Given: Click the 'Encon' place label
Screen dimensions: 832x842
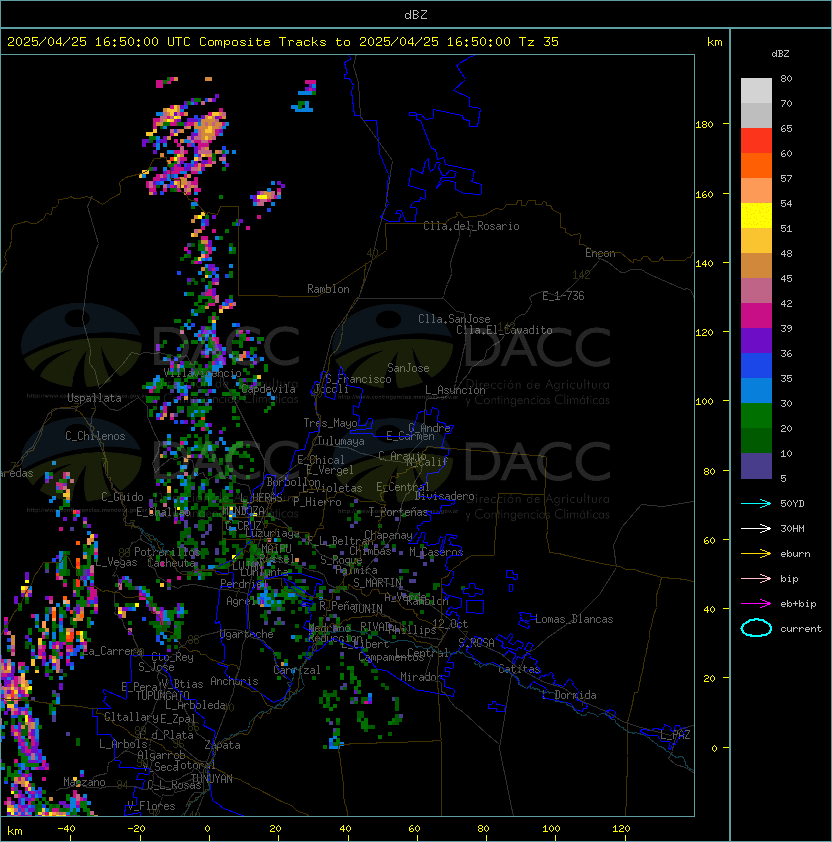Looking at the screenshot, I should click(x=600, y=253).
